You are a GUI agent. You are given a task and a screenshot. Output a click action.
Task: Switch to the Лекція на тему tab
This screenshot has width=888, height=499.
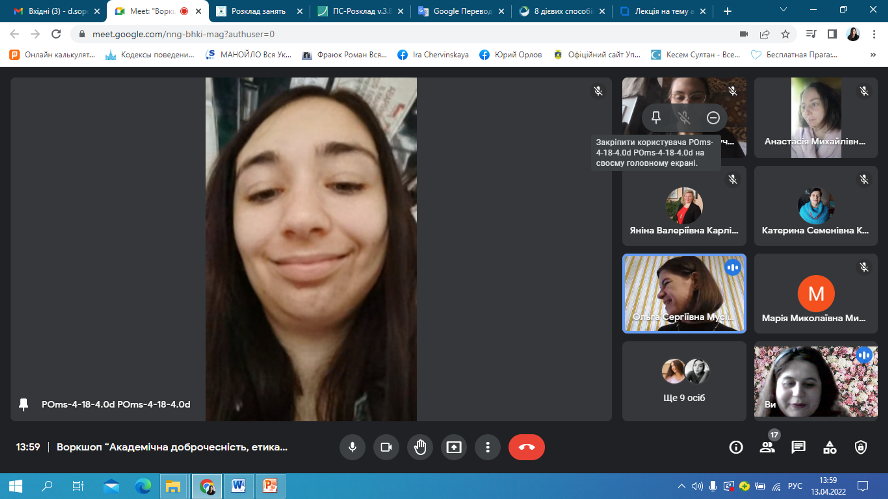tap(663, 11)
